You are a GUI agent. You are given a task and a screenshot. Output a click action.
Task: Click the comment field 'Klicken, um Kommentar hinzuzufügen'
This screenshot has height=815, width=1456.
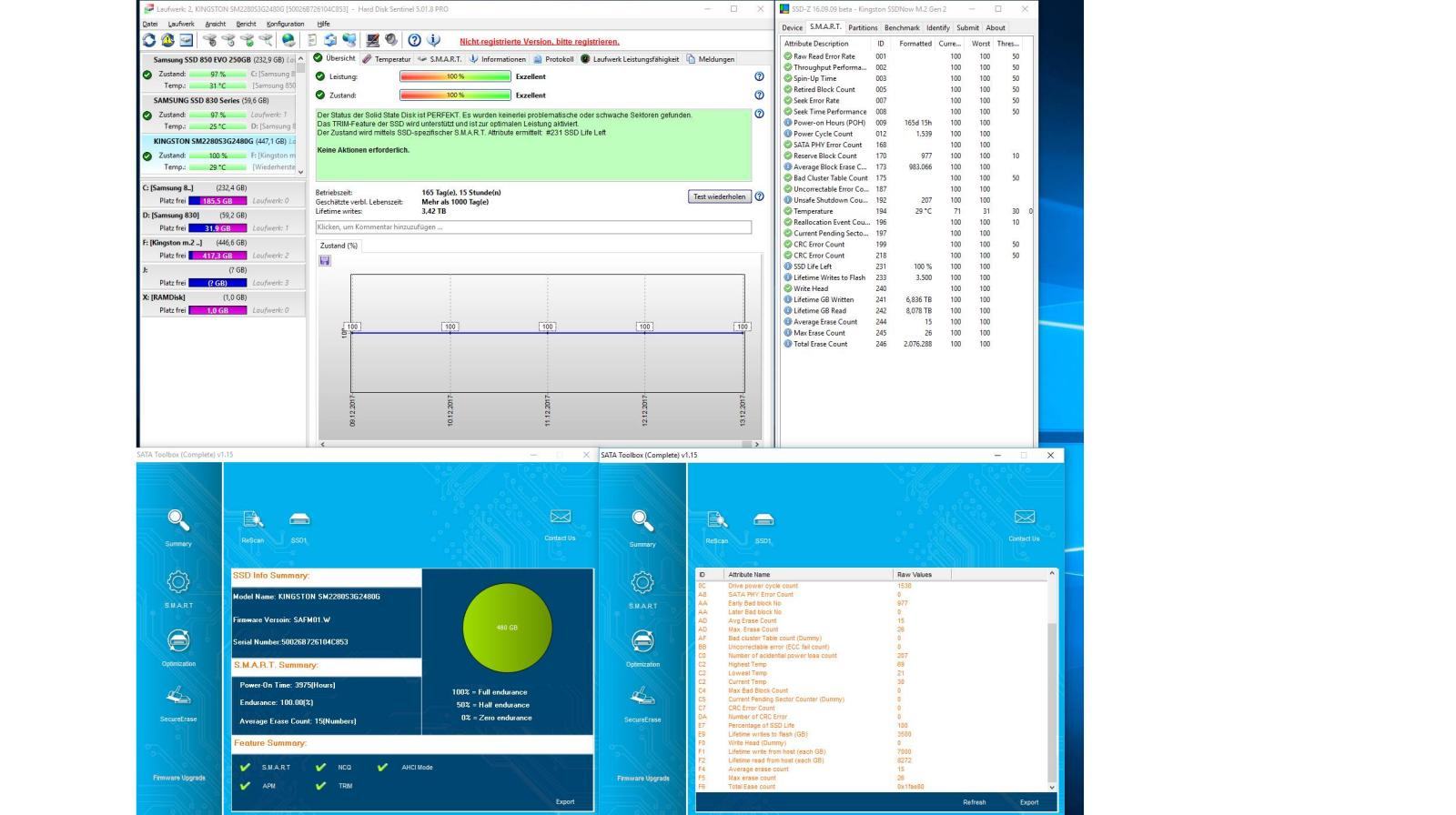tap(533, 227)
